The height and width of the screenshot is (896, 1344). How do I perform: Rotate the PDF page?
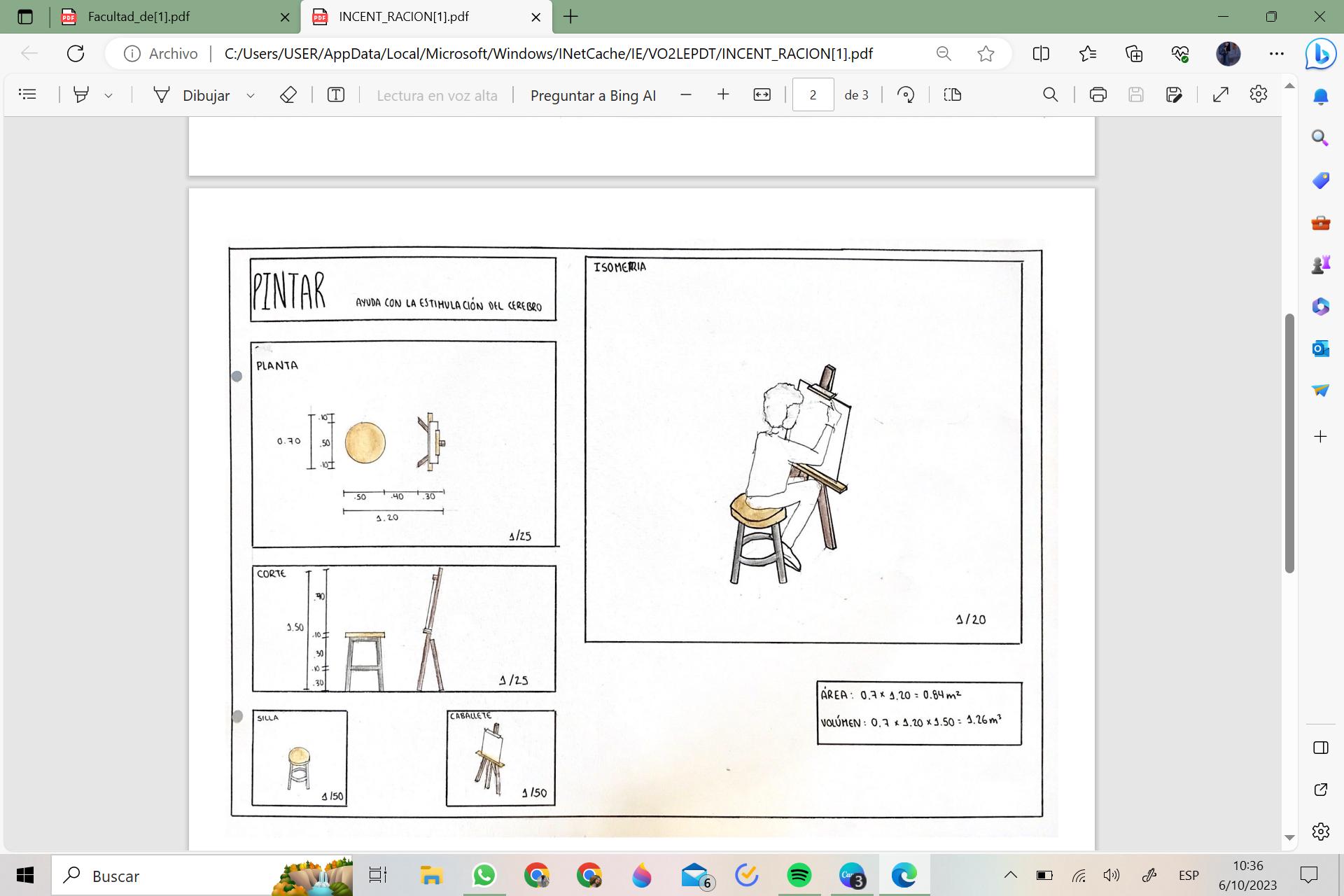(906, 94)
